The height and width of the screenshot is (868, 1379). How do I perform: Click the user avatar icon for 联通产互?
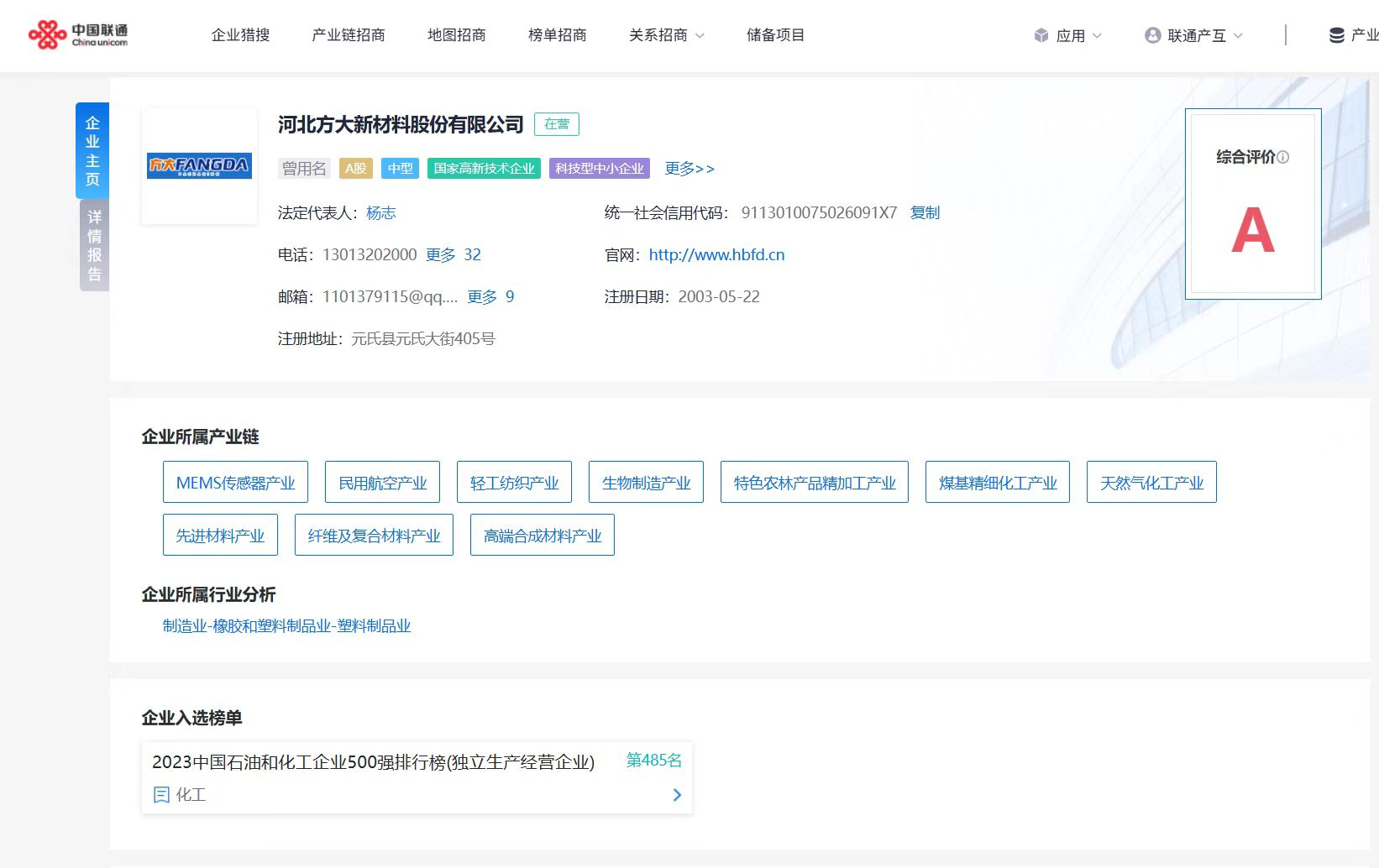click(x=1152, y=35)
